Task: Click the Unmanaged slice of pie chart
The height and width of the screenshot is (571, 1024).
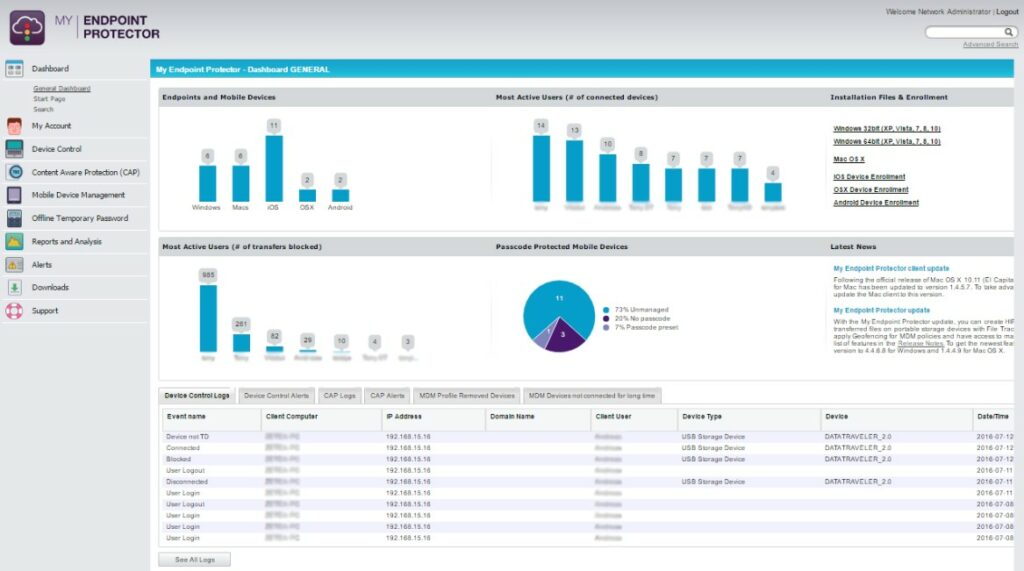Action: pos(560,300)
